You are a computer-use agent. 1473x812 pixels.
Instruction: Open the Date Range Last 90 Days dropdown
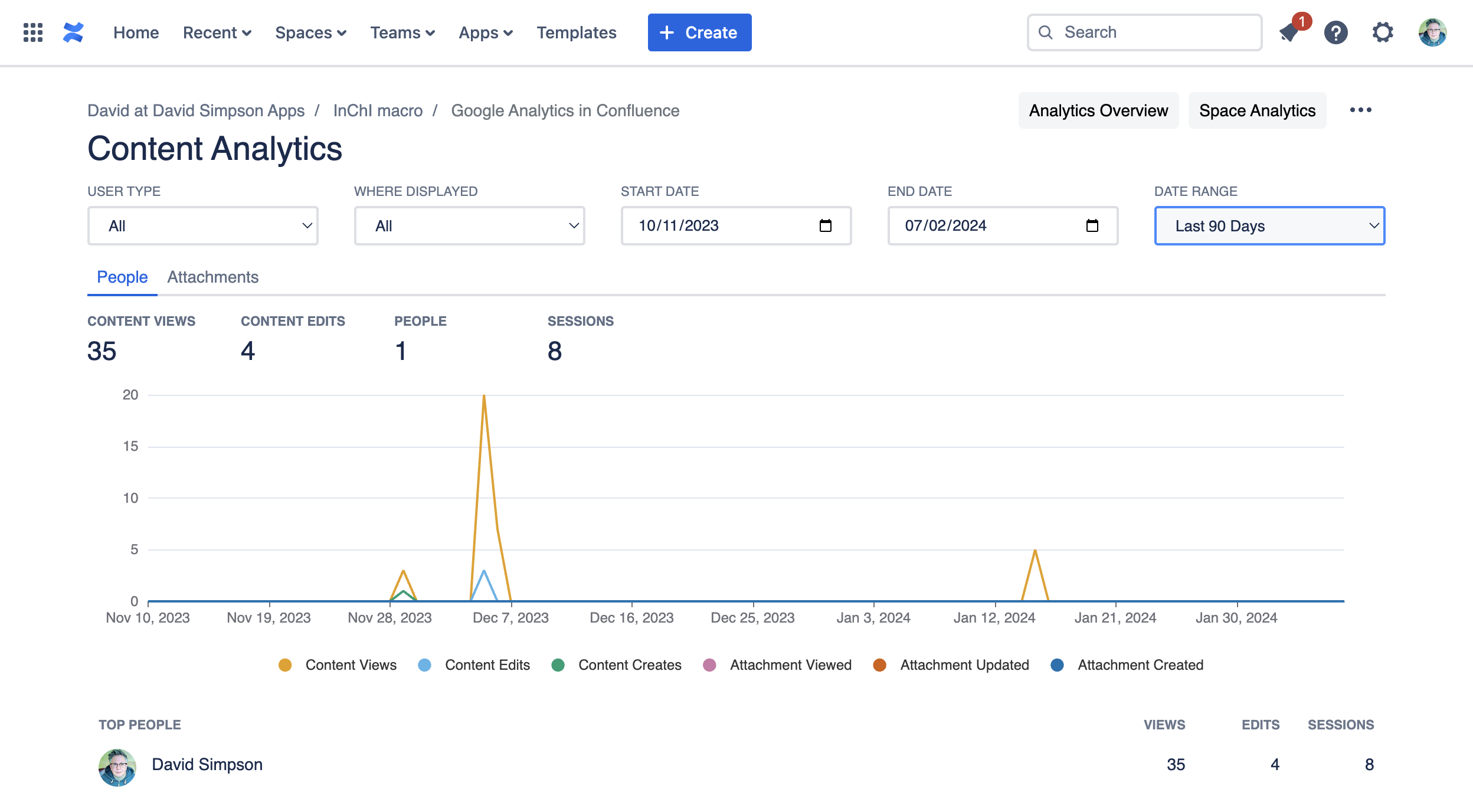point(1269,225)
